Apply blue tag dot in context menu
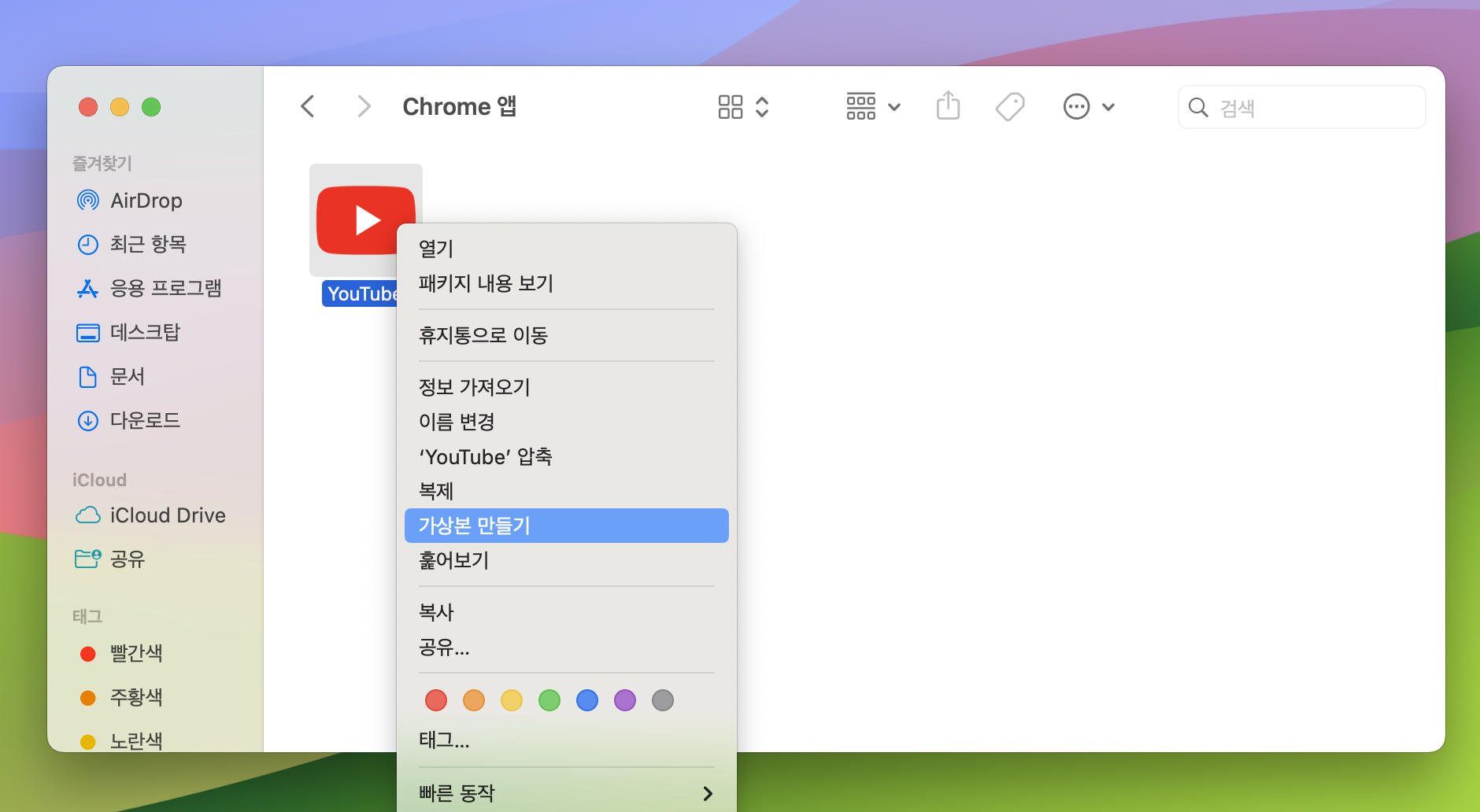Screen dimensions: 1480x812 [587, 700]
